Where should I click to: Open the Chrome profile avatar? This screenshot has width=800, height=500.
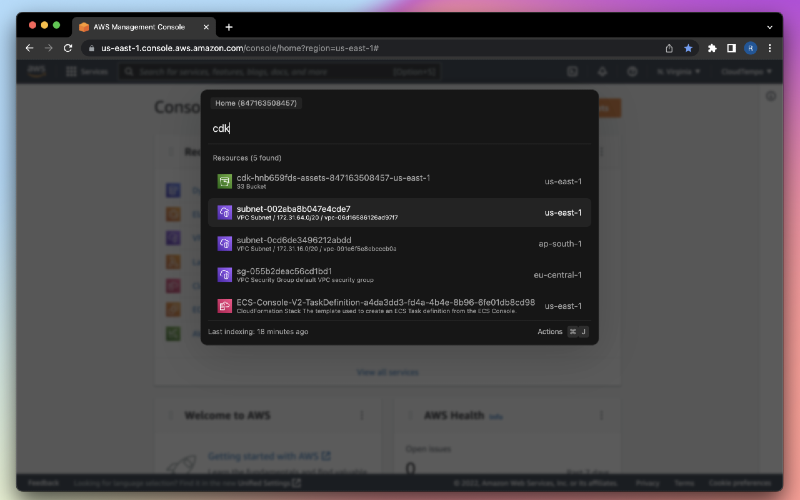click(x=750, y=48)
